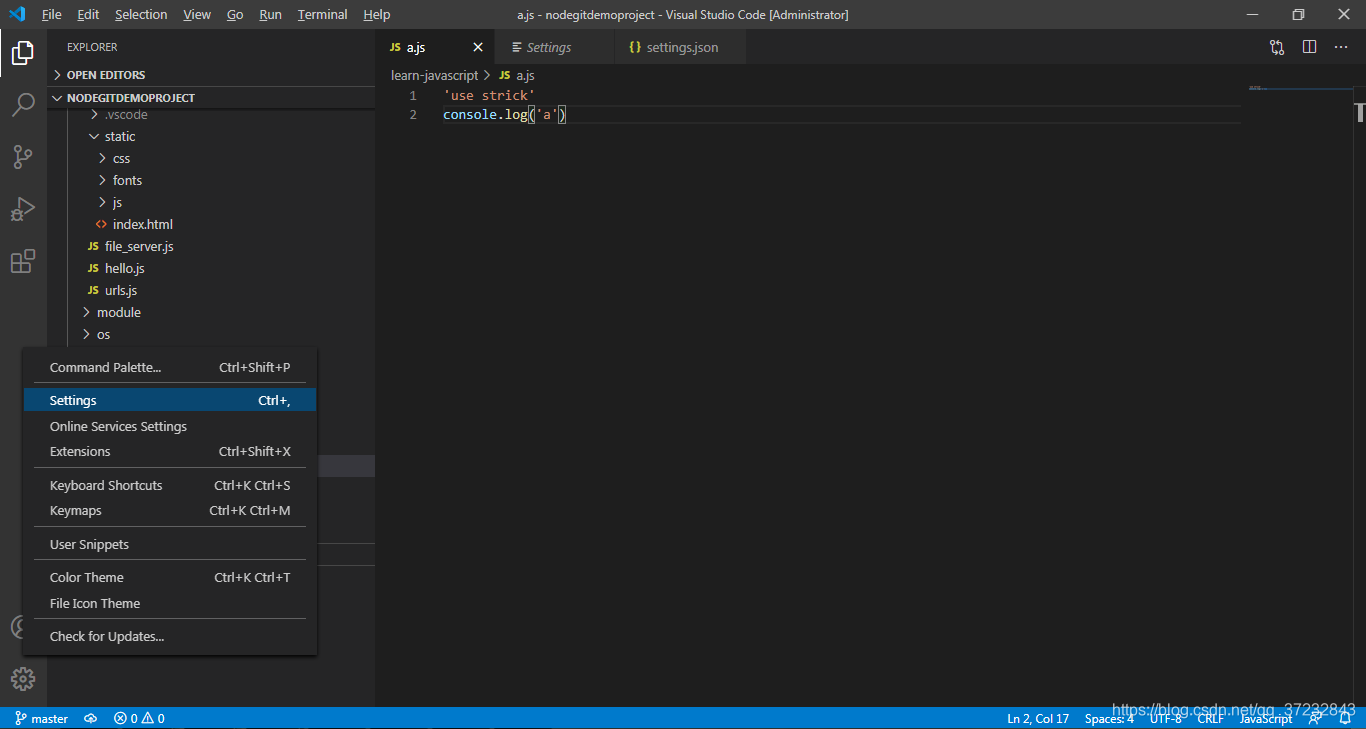Open the Run menu
The width and height of the screenshot is (1366, 729).
(270, 14)
